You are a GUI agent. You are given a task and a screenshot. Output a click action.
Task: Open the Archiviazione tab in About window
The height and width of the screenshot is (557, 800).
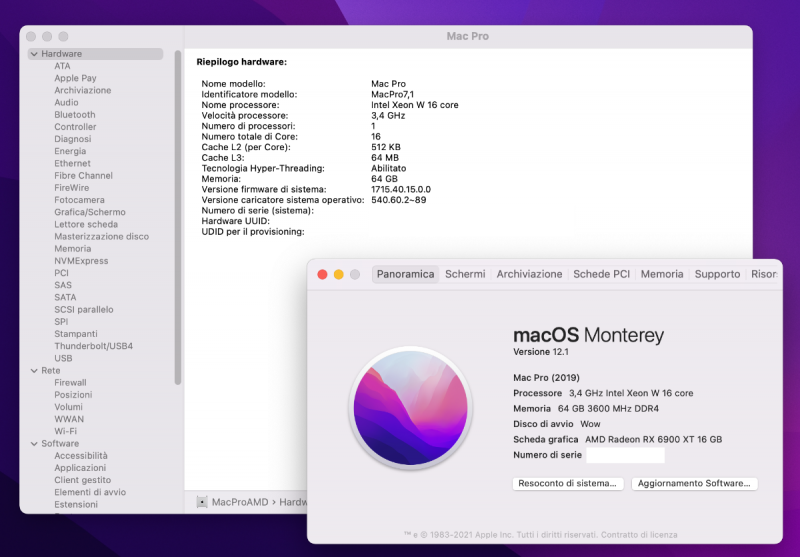point(529,274)
